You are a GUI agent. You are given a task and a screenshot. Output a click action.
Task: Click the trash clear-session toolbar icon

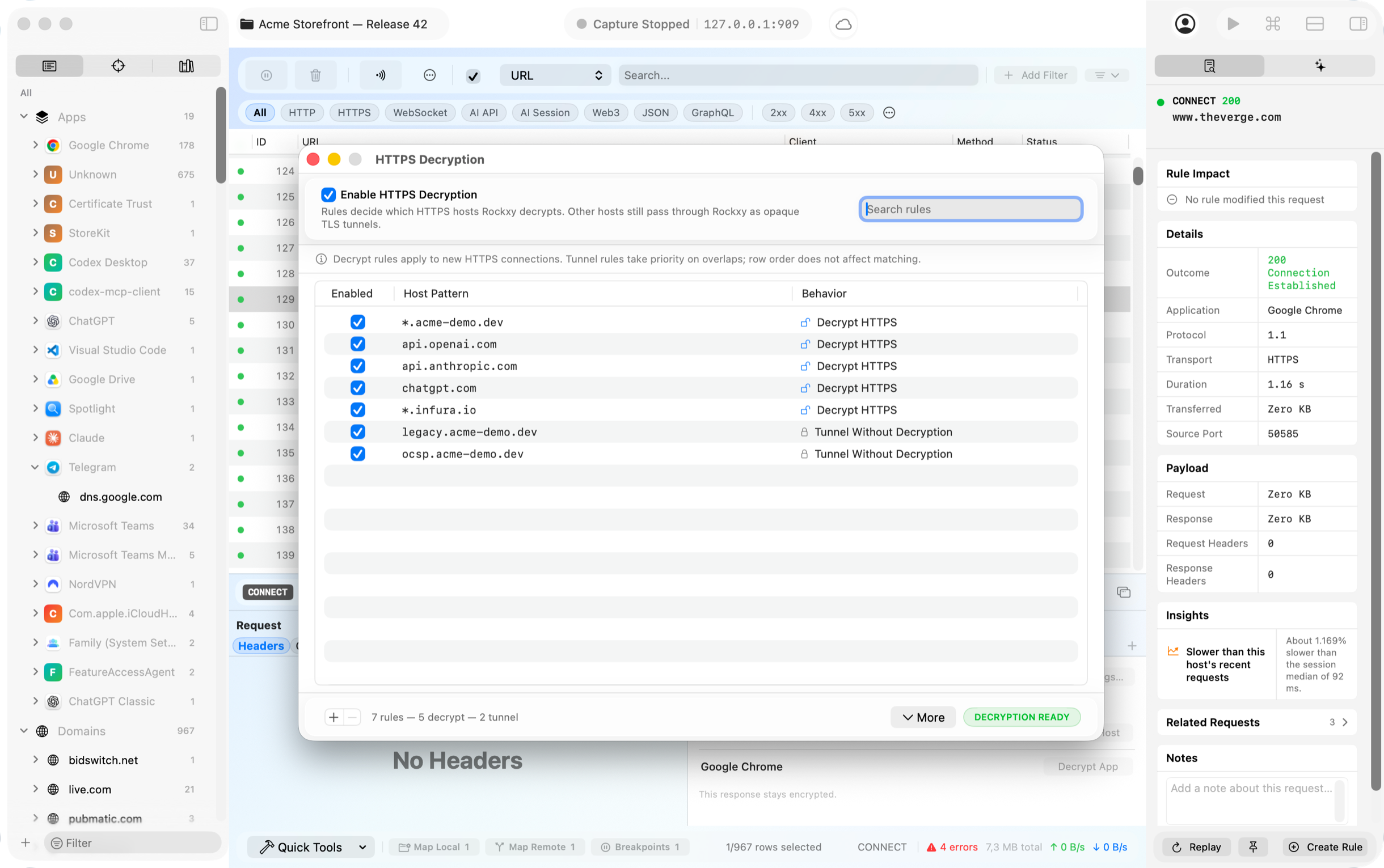(x=315, y=75)
